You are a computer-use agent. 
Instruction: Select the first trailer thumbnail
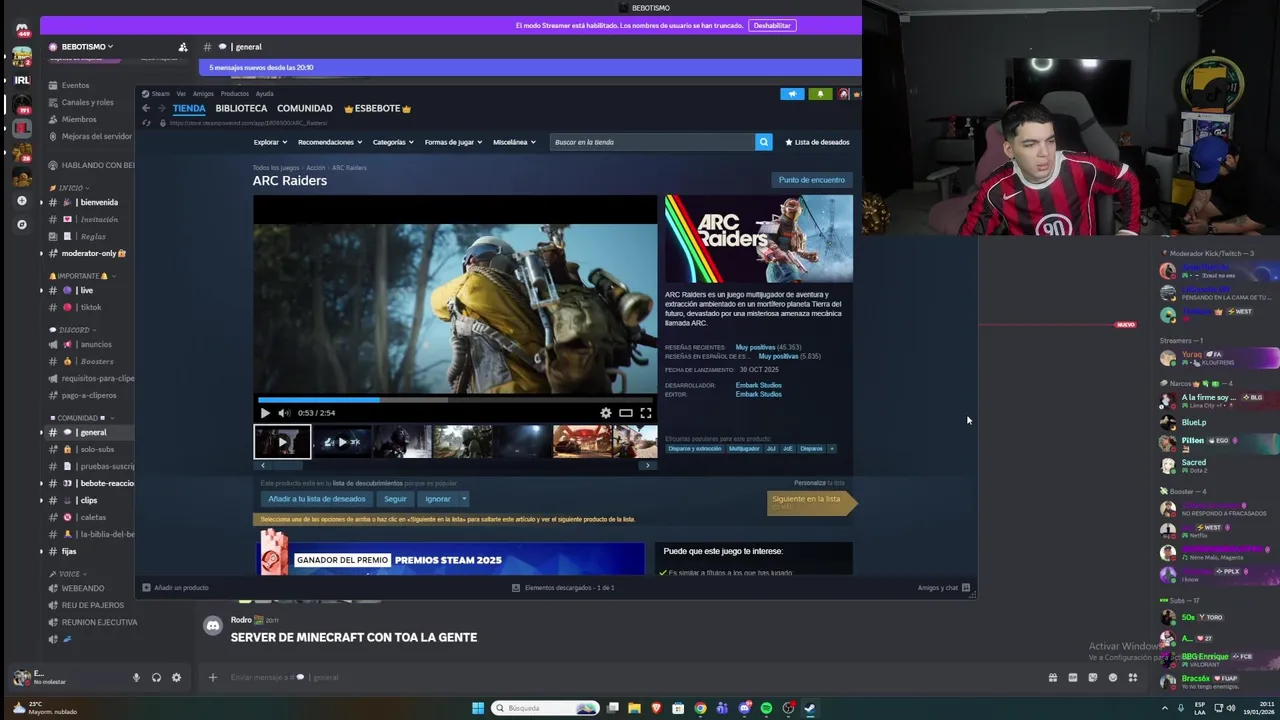[x=282, y=441]
